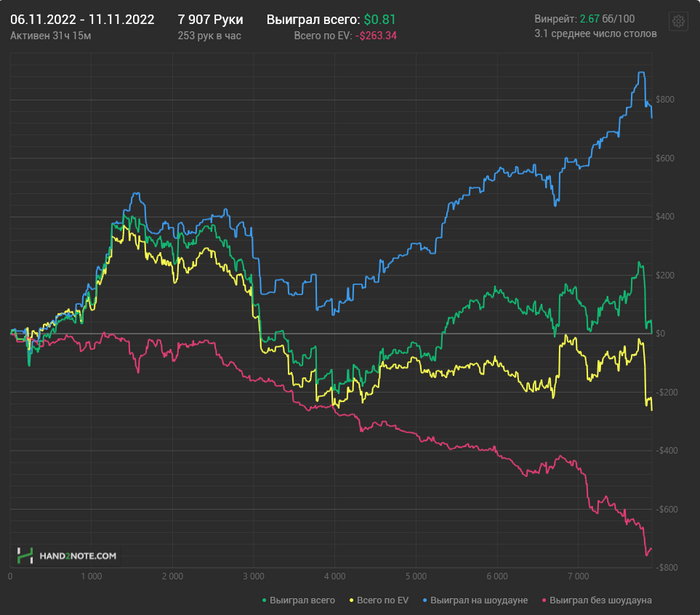This screenshot has width=700, height=615.
Task: Click the '4 000' x-axis label
Action: pos(335,577)
